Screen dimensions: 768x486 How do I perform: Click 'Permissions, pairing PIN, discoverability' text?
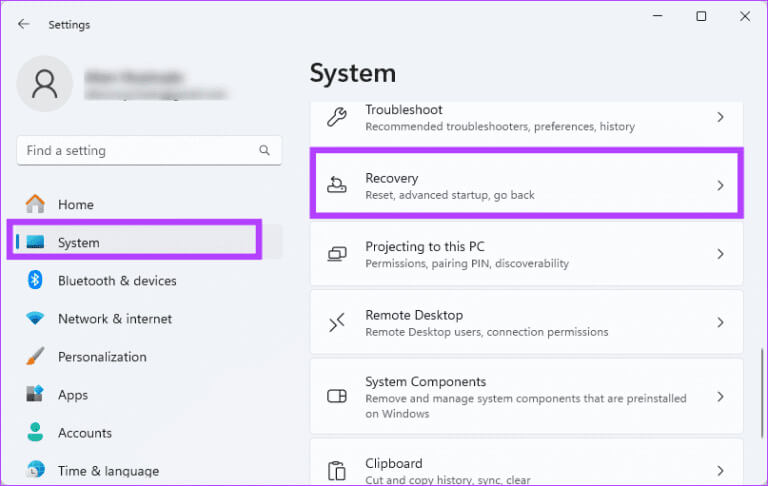tap(467, 264)
